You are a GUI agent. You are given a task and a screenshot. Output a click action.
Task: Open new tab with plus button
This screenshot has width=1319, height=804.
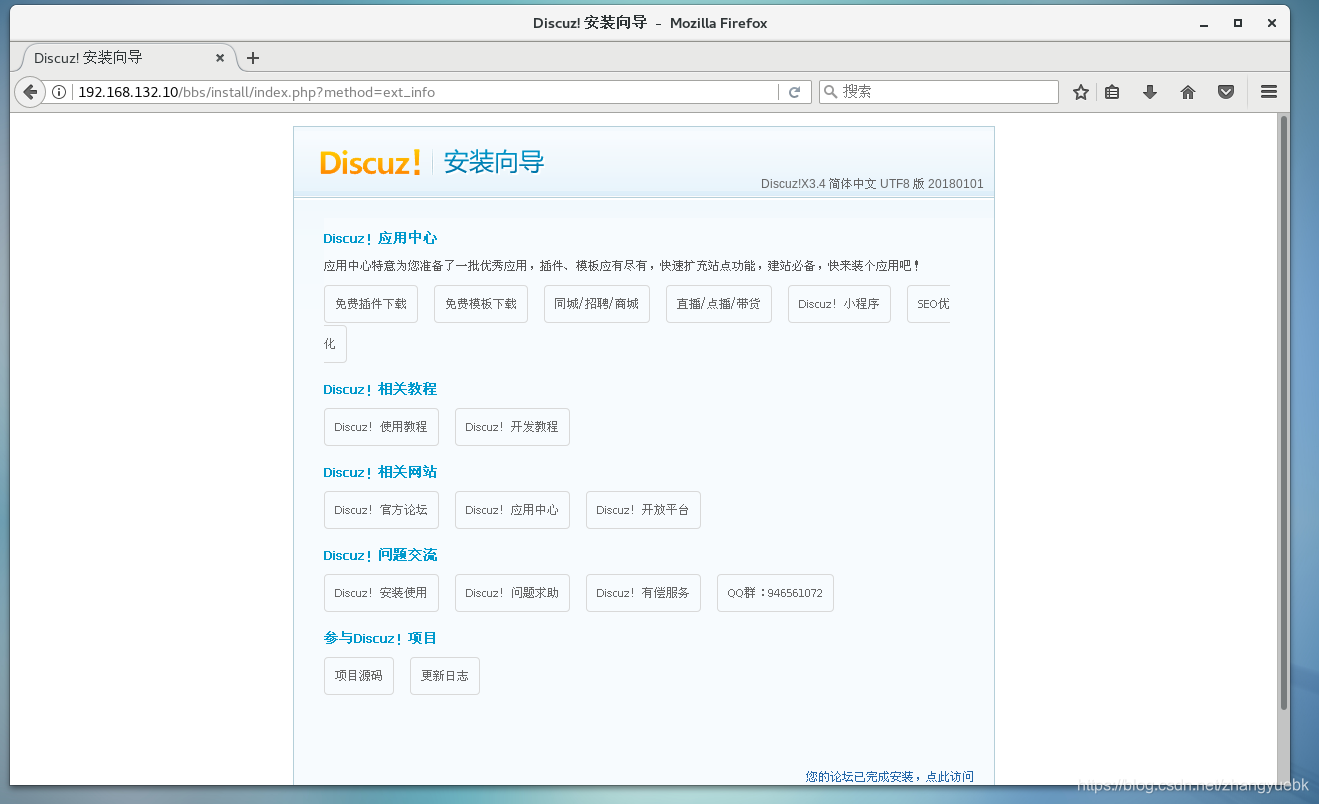[253, 58]
